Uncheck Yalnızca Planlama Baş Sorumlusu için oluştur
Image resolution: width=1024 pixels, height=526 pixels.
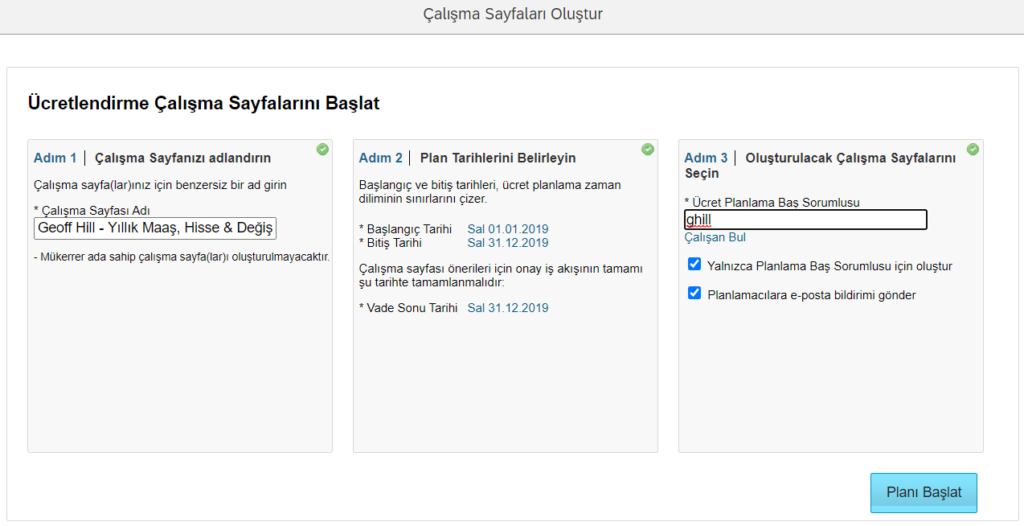(x=694, y=265)
